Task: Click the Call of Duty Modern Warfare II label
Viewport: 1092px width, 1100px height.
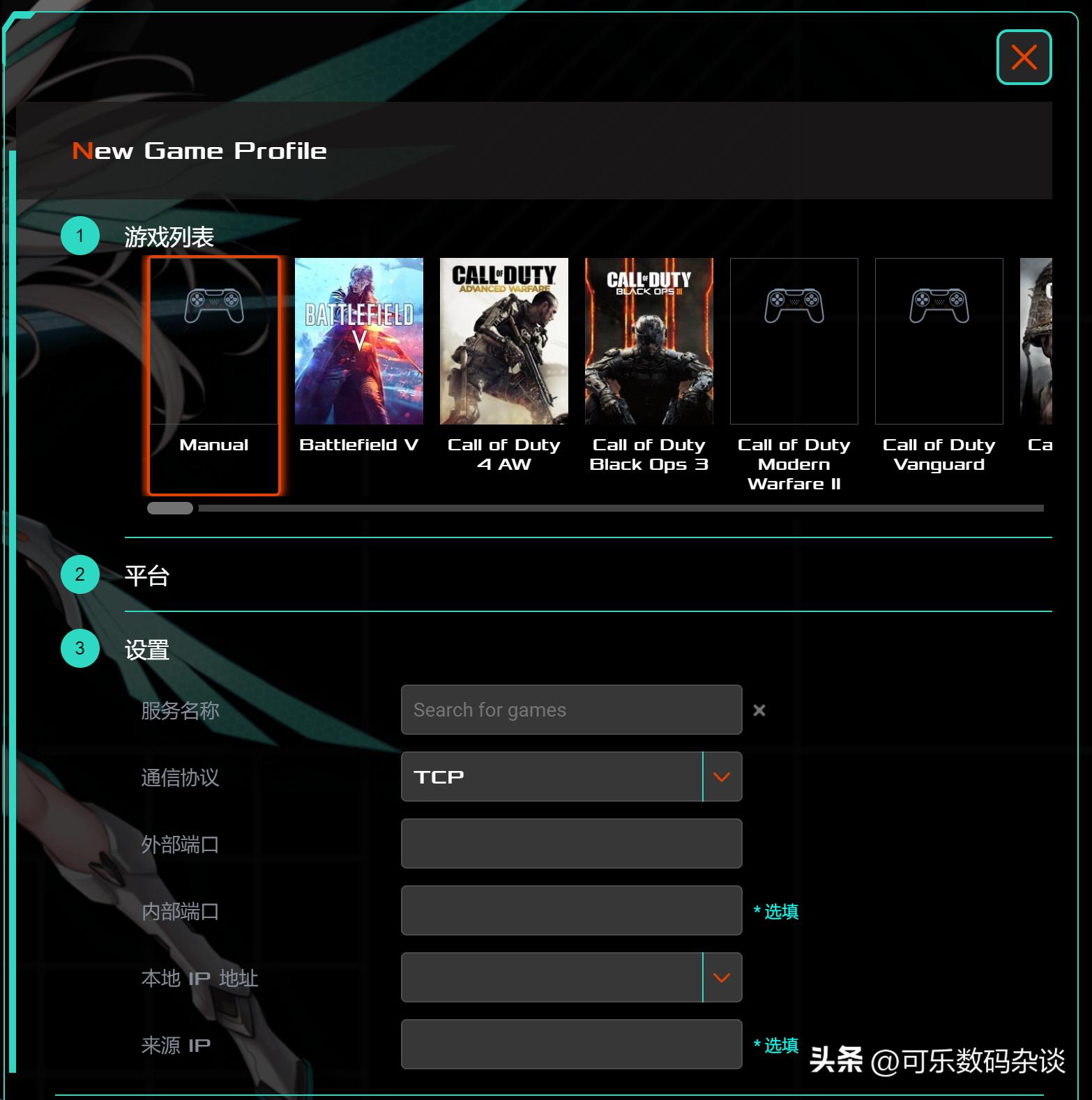Action: [794, 464]
